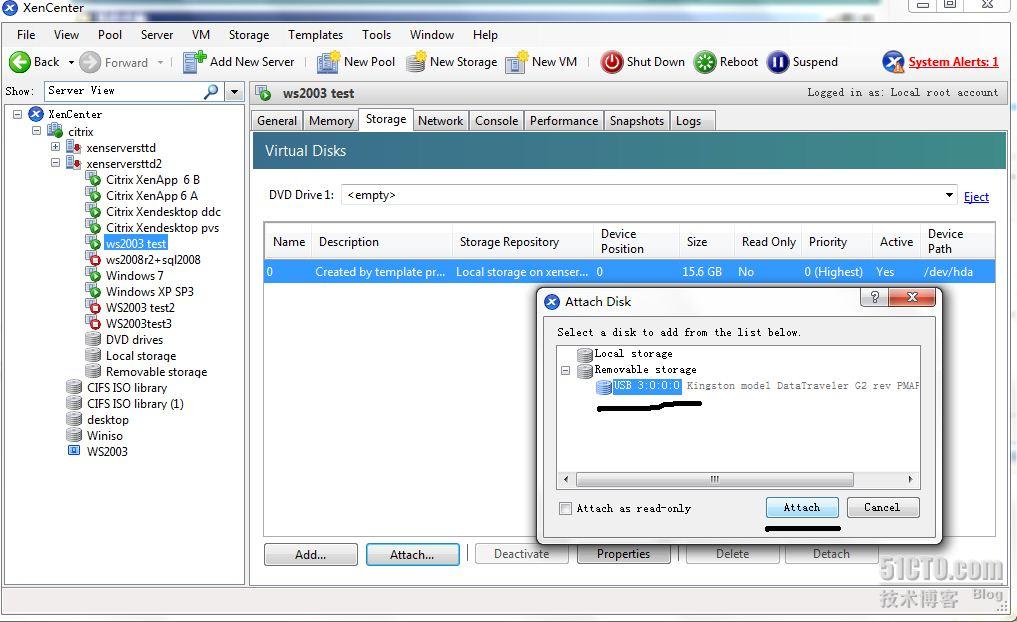Click the green Reboot icon
Viewport: 1017px width, 622px height.
coord(704,62)
